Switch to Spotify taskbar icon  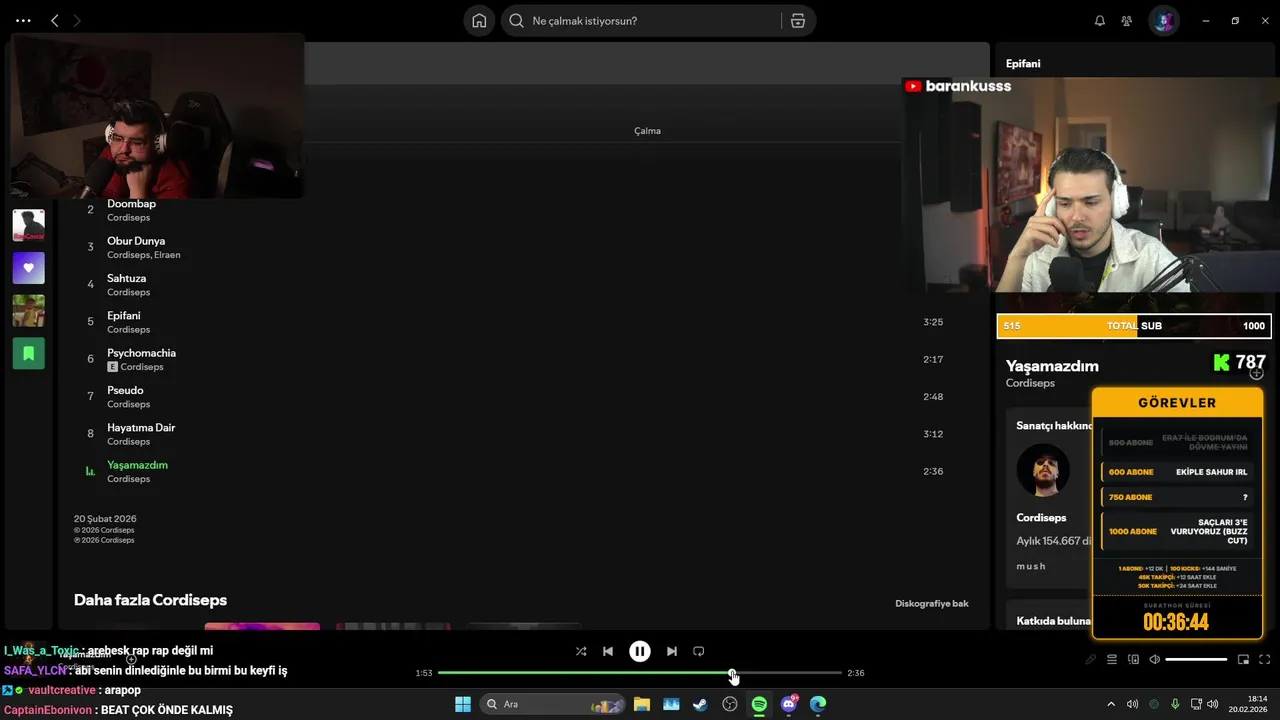(759, 704)
